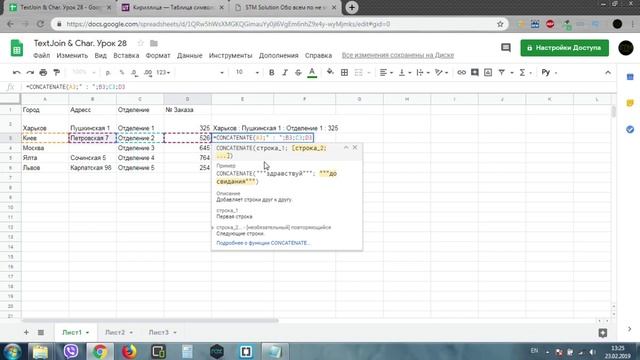Screen dimensions: 640x360
Task: Open Calendar side panel
Action: (x=630, y=77)
